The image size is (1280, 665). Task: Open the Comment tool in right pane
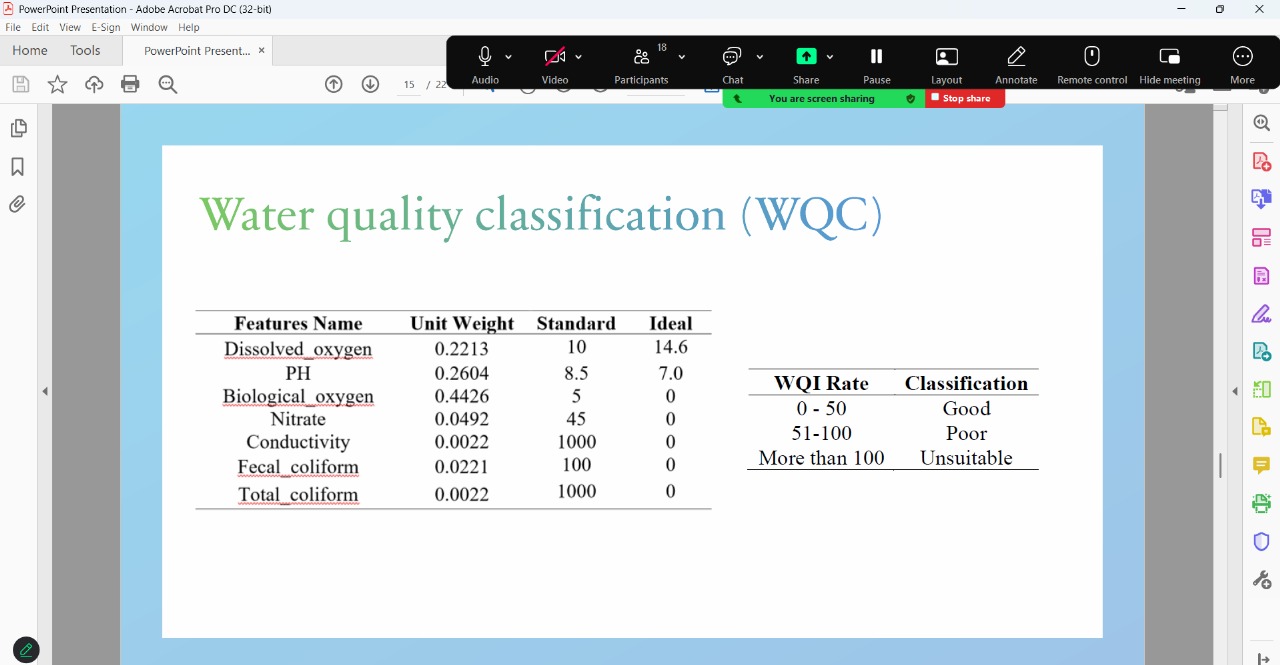[1261, 466]
